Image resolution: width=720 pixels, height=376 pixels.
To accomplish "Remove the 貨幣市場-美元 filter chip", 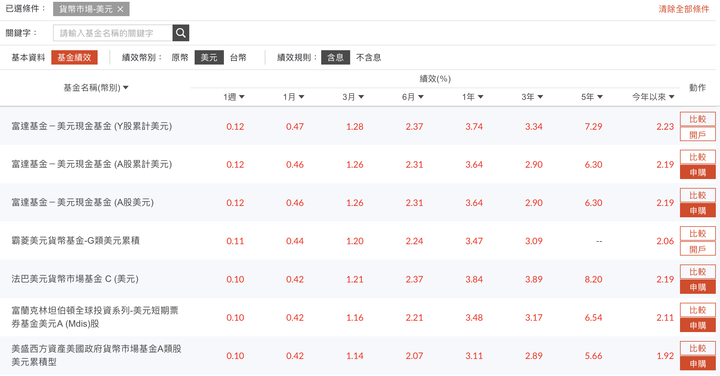I will tap(120, 9).
